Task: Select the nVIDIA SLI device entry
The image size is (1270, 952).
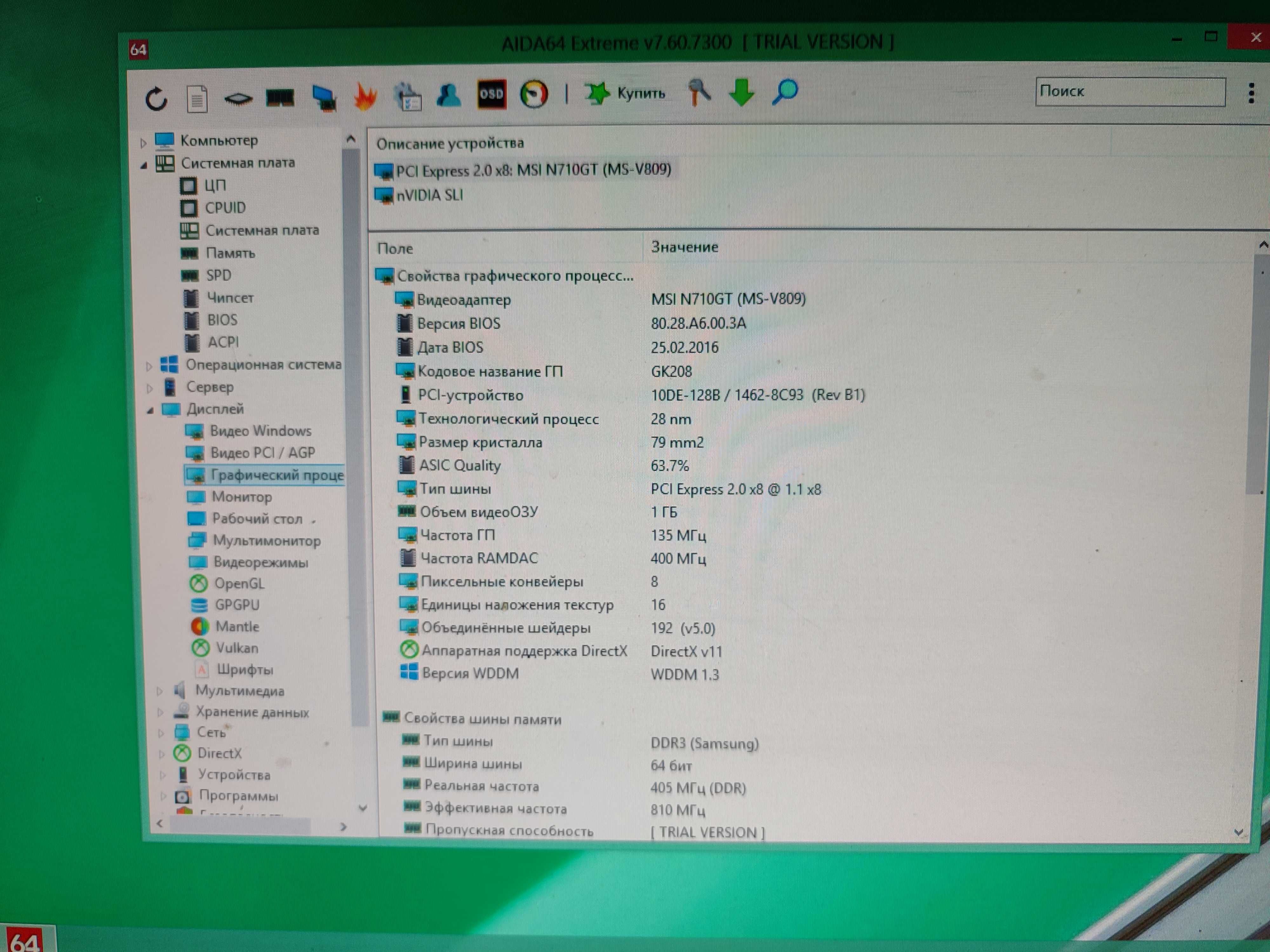Action: [419, 196]
